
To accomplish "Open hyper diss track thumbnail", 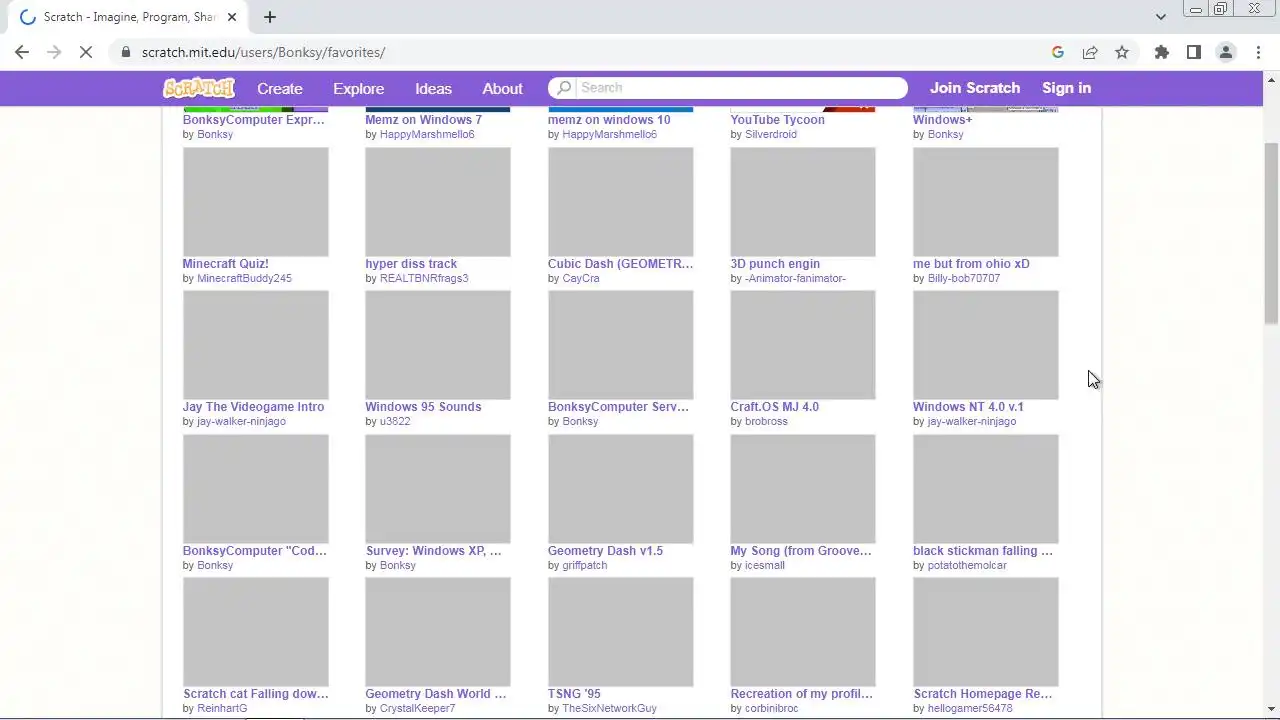I will 438,201.
